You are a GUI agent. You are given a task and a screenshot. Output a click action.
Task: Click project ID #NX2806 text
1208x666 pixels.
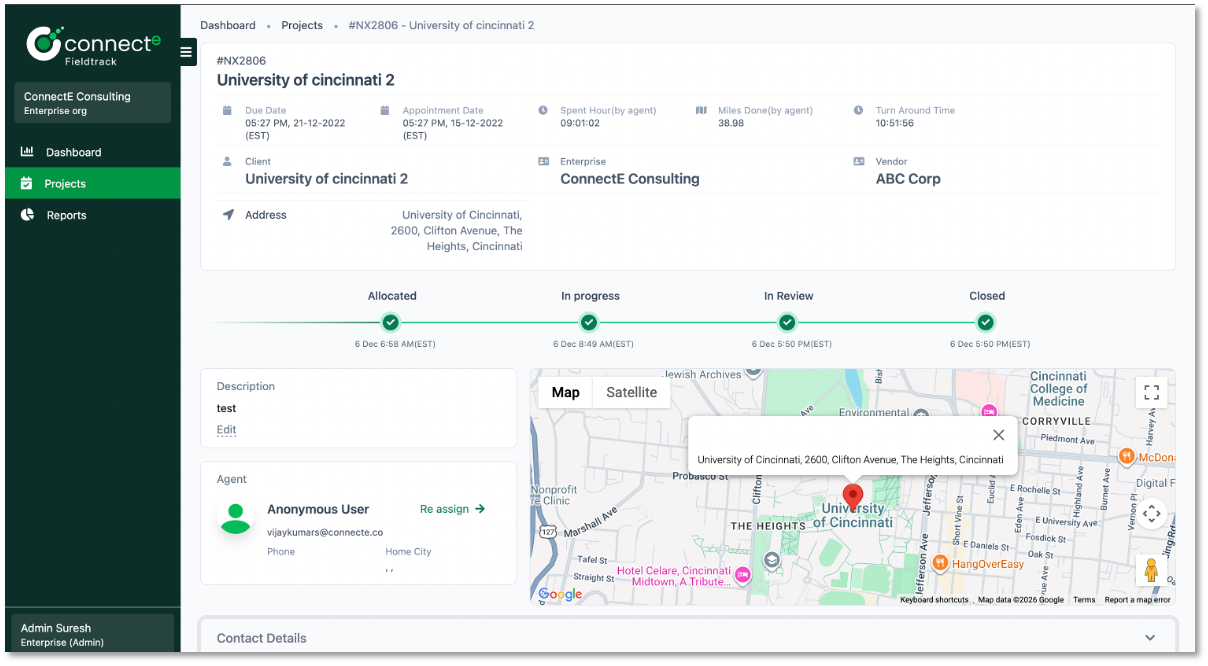pyautogui.click(x=241, y=61)
